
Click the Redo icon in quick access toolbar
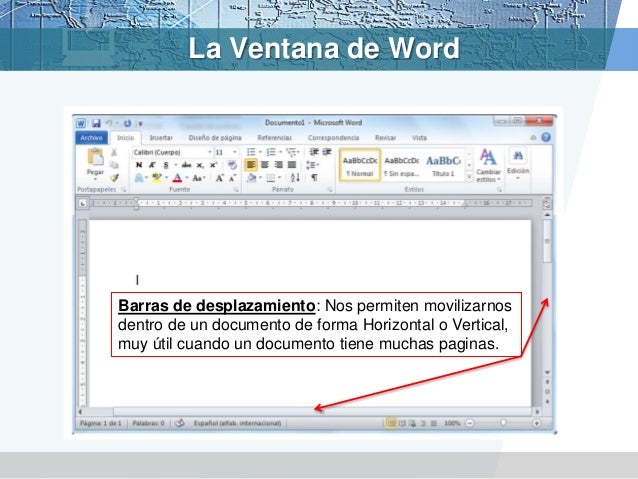(127, 123)
